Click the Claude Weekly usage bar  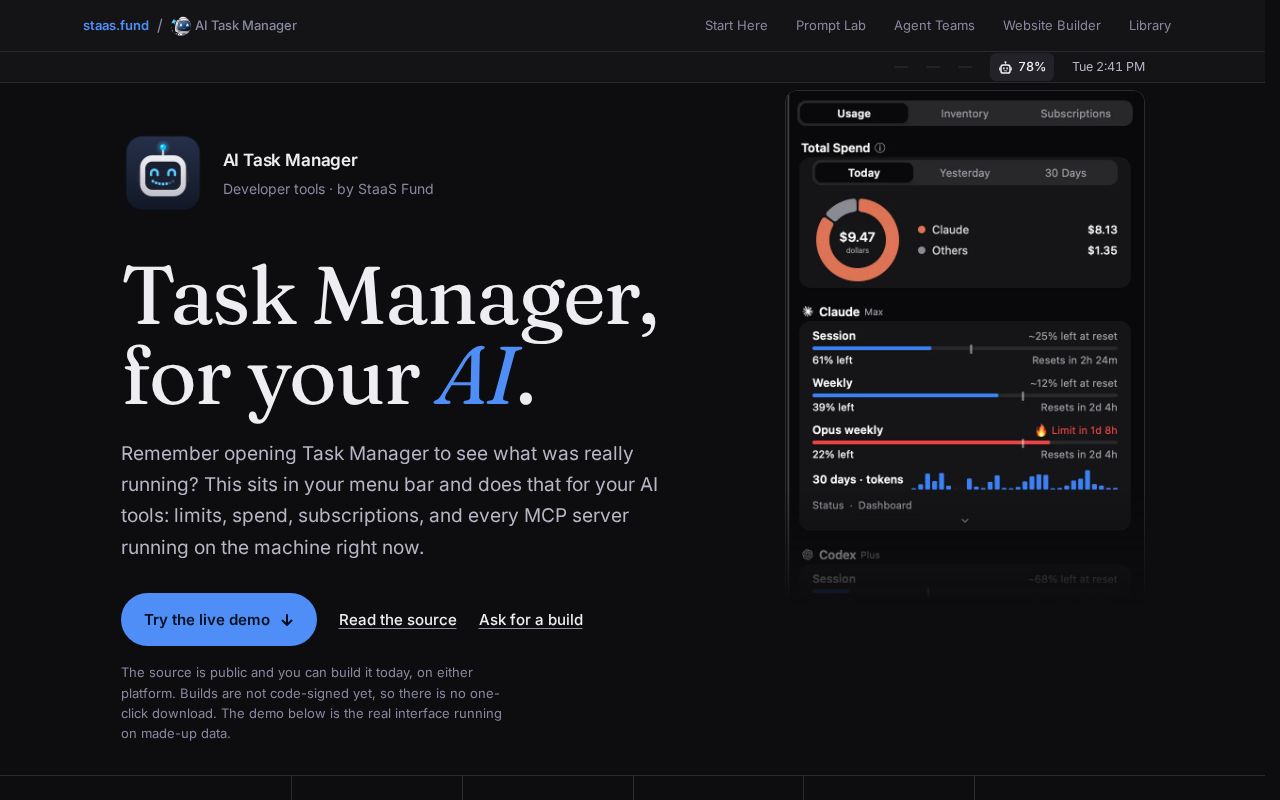[965, 396]
